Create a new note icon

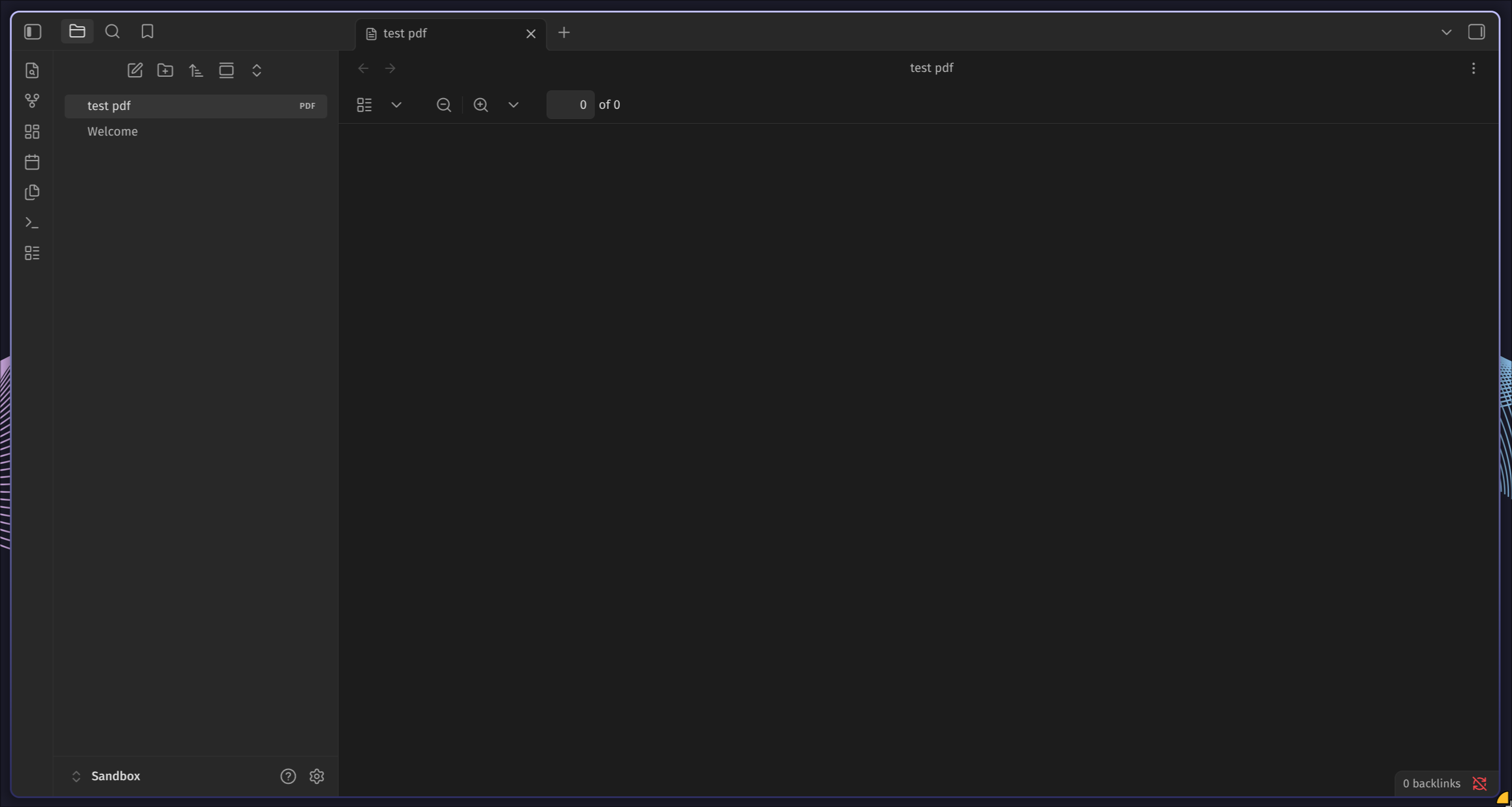135,70
